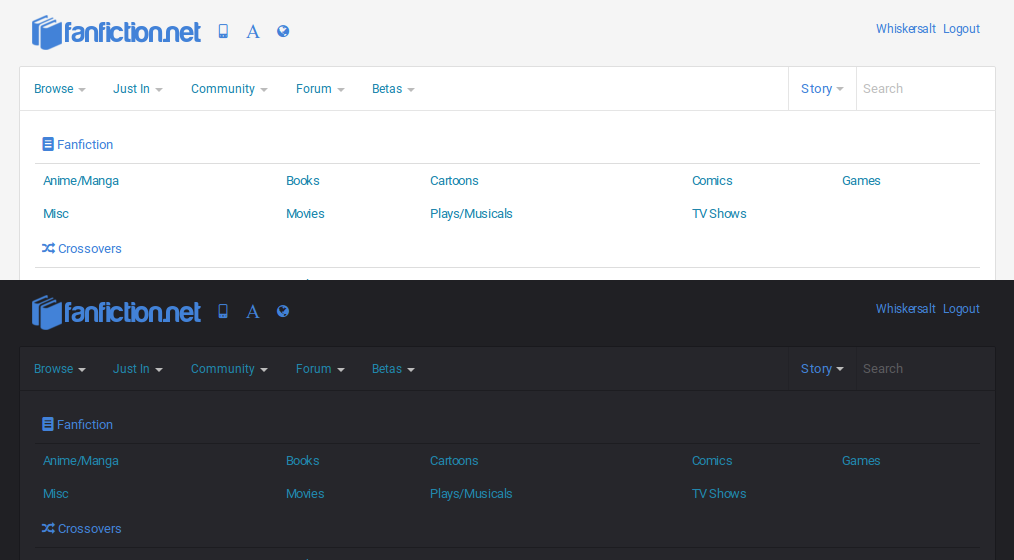Click the shuffle icon beside Crossovers in the dark panel

coord(48,528)
